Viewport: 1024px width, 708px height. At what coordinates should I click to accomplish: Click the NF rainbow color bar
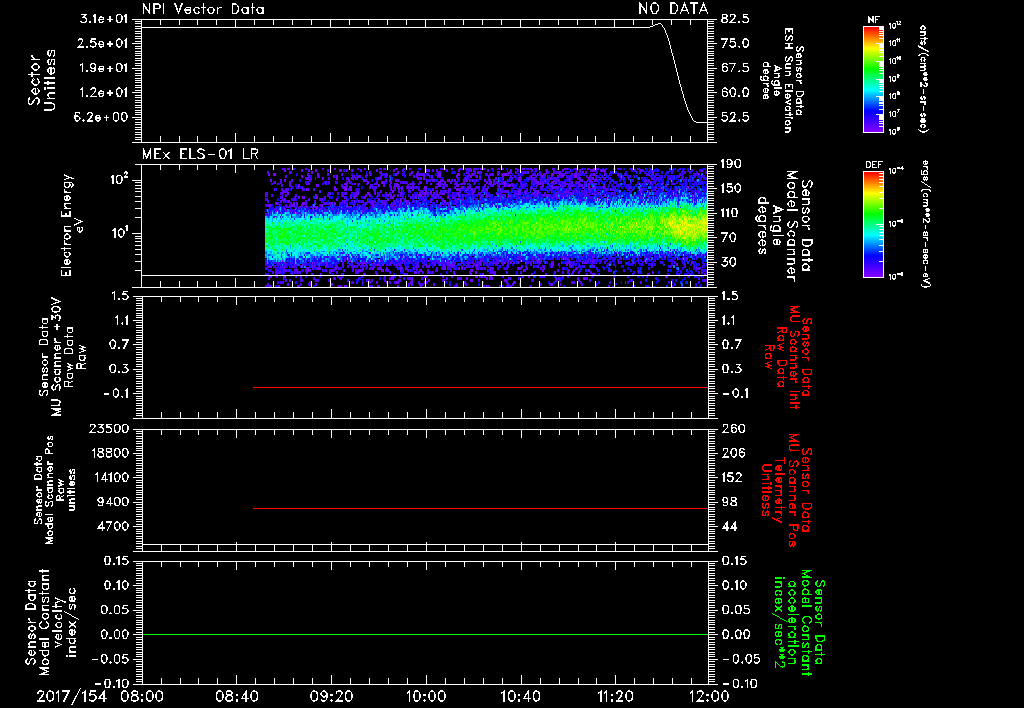(x=873, y=79)
